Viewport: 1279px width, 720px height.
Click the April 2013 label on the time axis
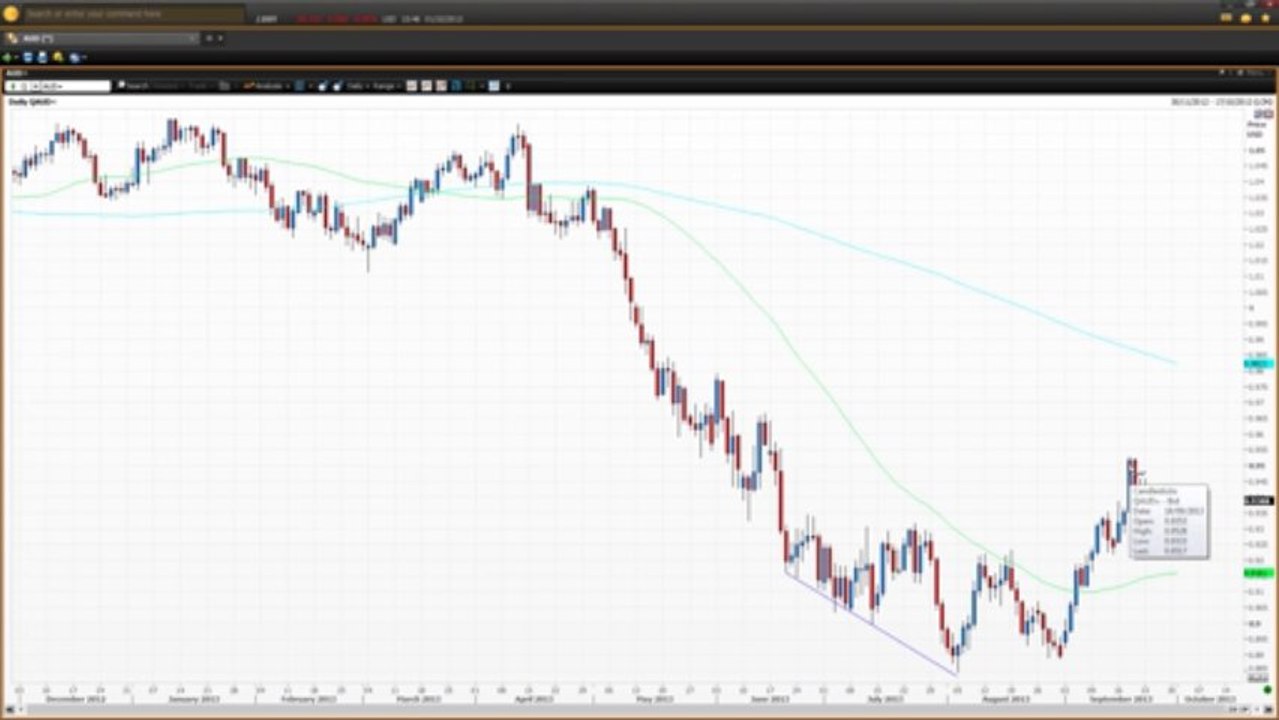[532, 699]
